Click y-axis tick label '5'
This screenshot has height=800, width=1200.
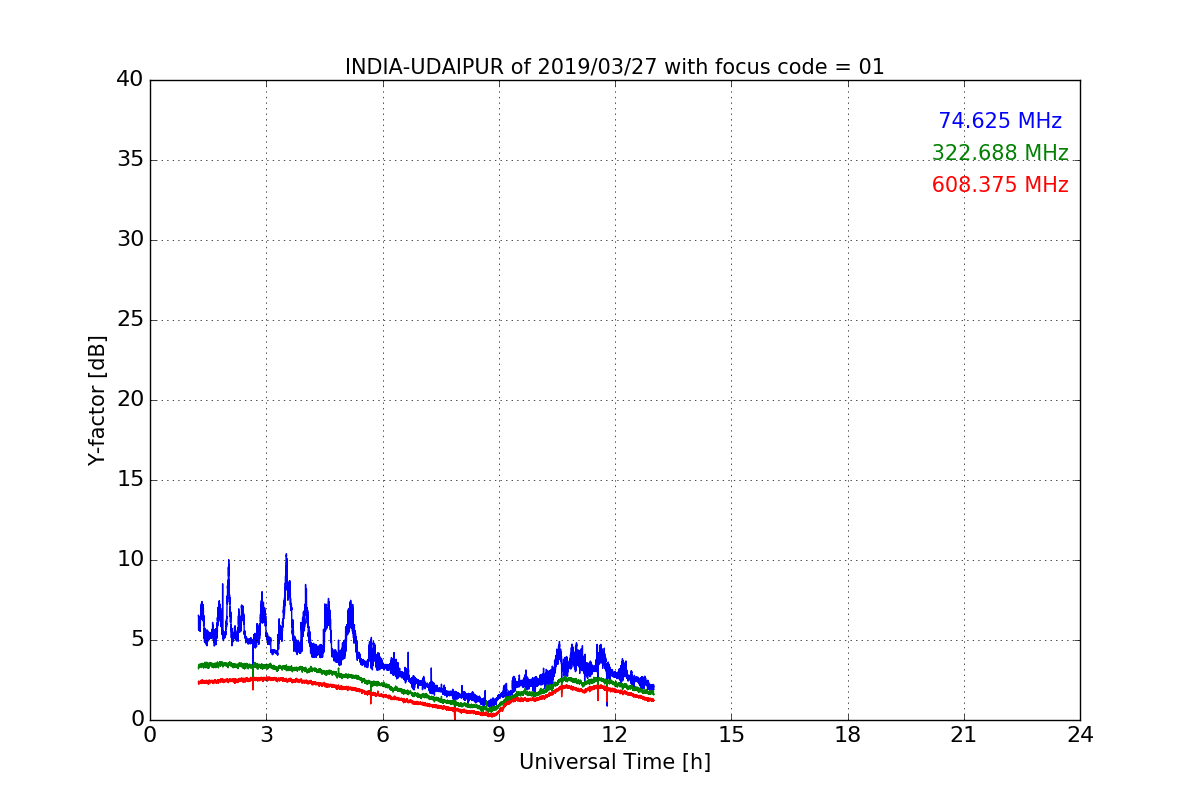136,640
